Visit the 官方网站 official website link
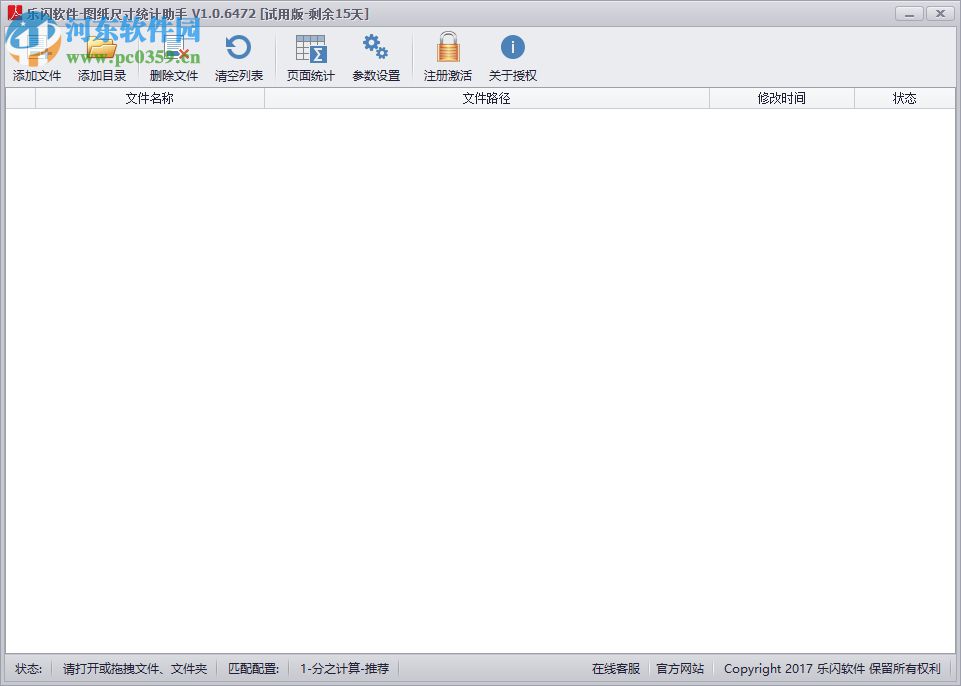This screenshot has width=961, height=686. 681,668
